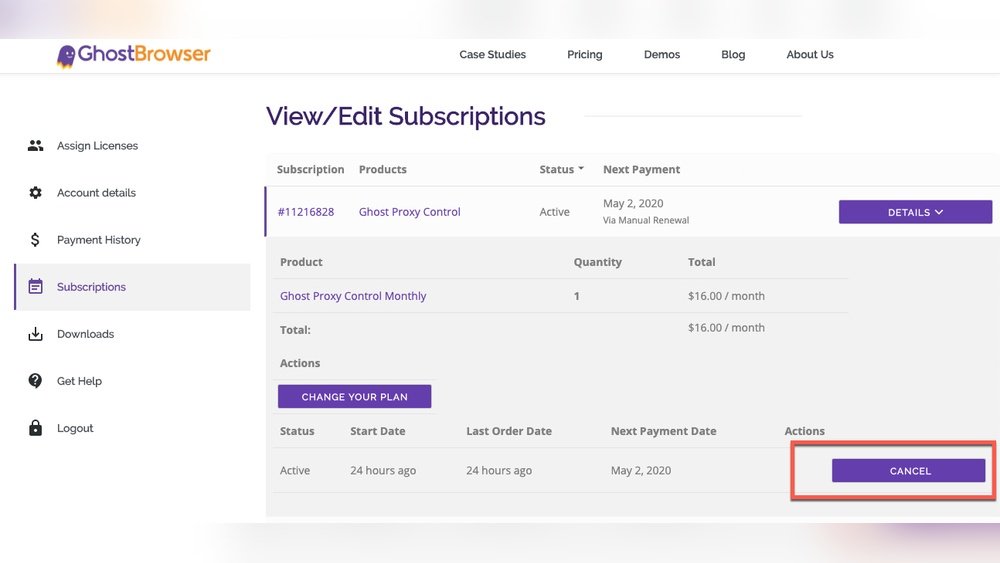Click the Get Help question mark icon
The image size is (1000, 563).
[35, 381]
